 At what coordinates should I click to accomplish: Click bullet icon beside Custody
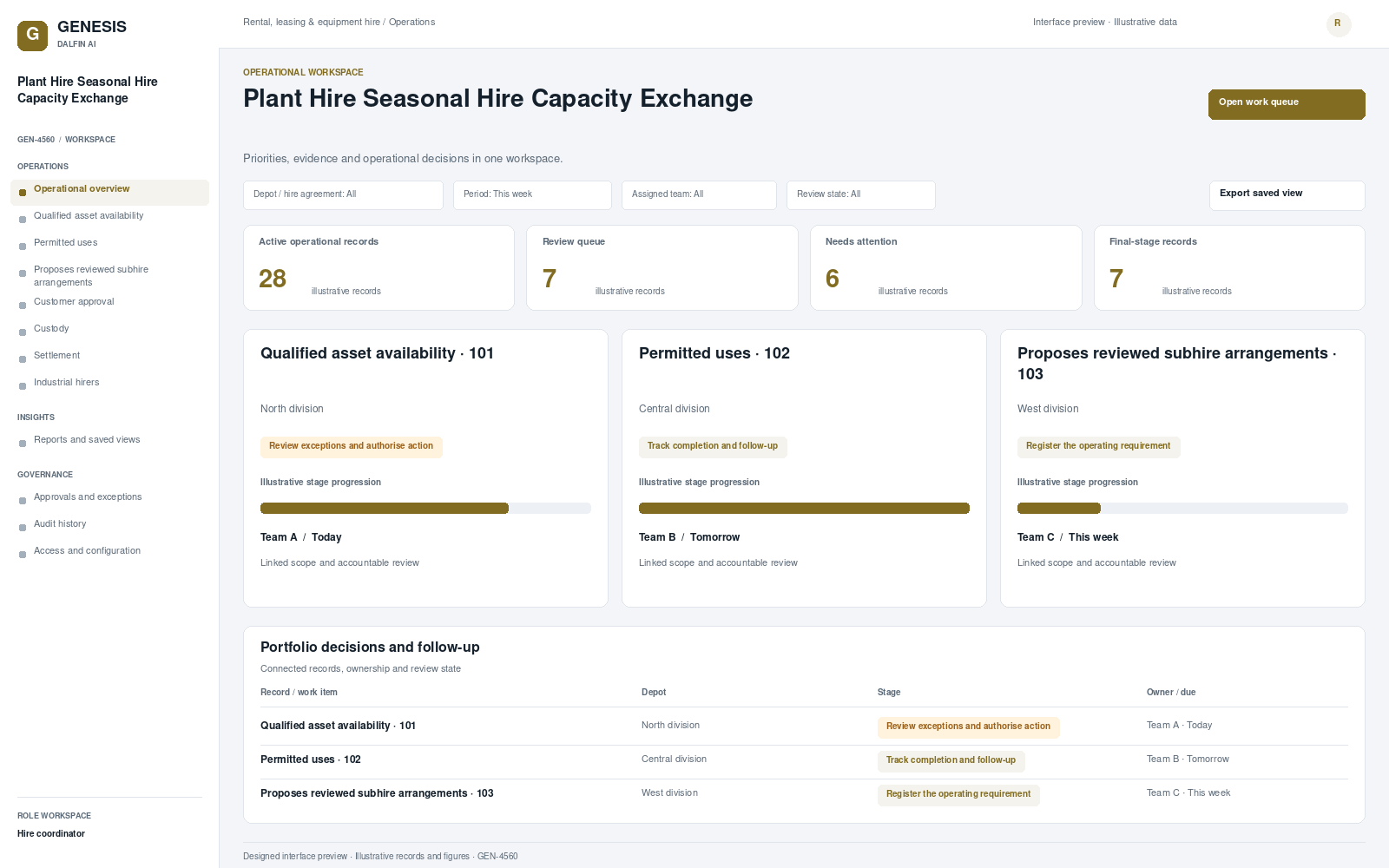click(23, 332)
